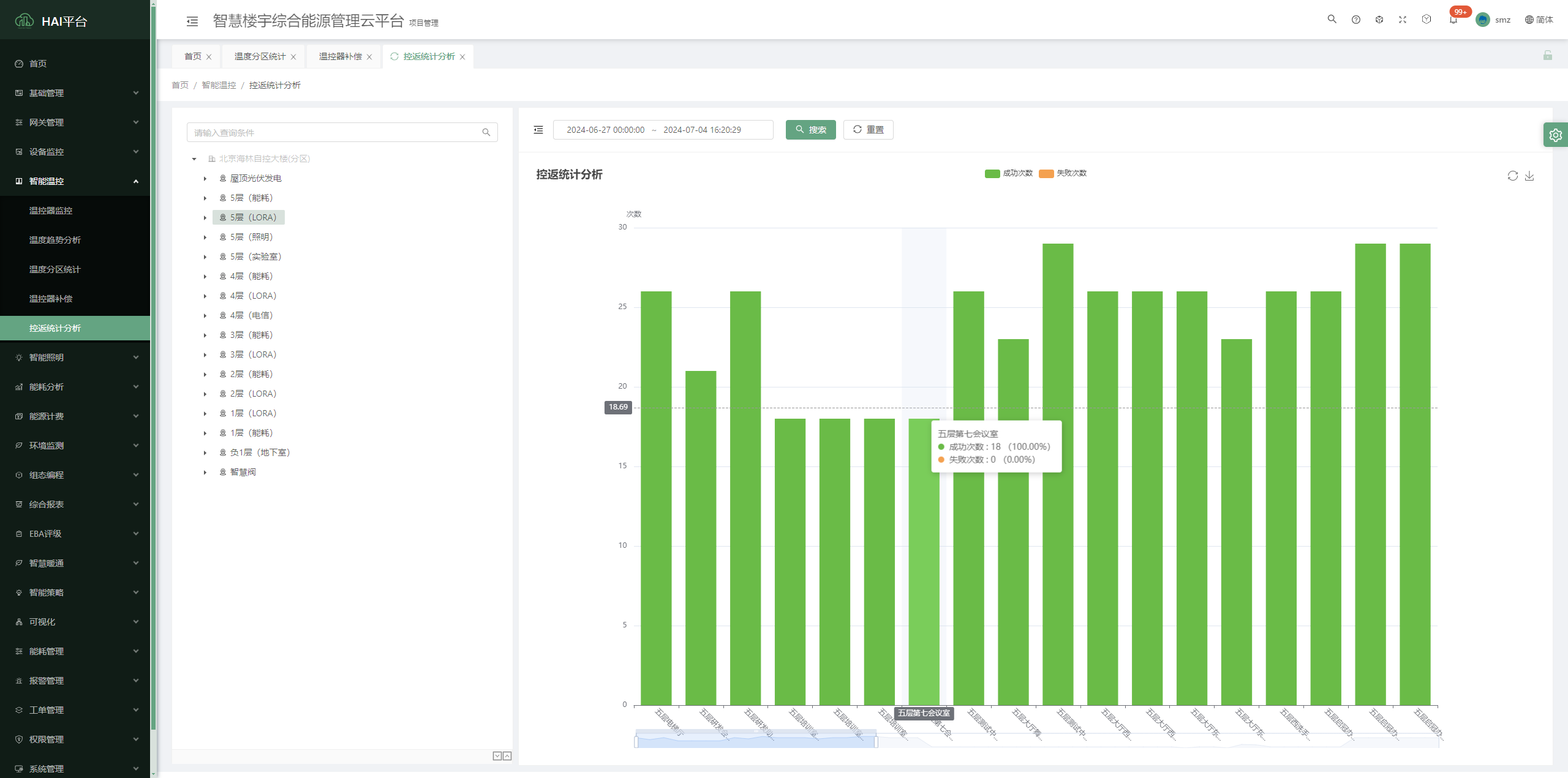Expand the 报警管理 sidebar menu

click(75, 681)
